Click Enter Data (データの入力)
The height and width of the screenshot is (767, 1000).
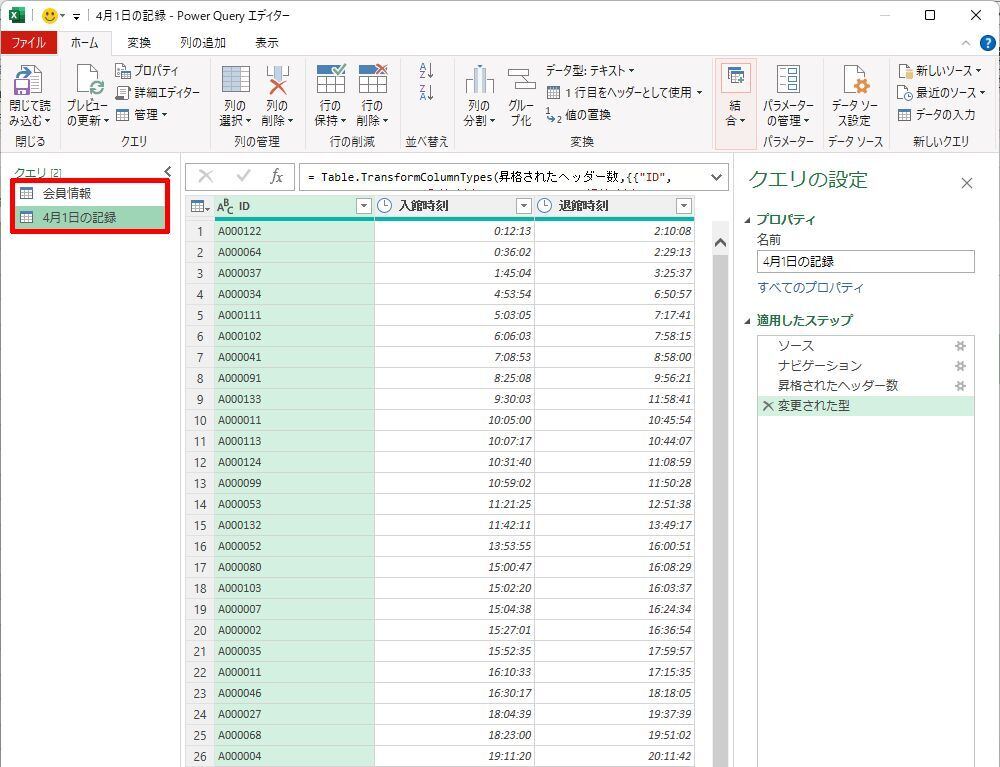(937, 115)
